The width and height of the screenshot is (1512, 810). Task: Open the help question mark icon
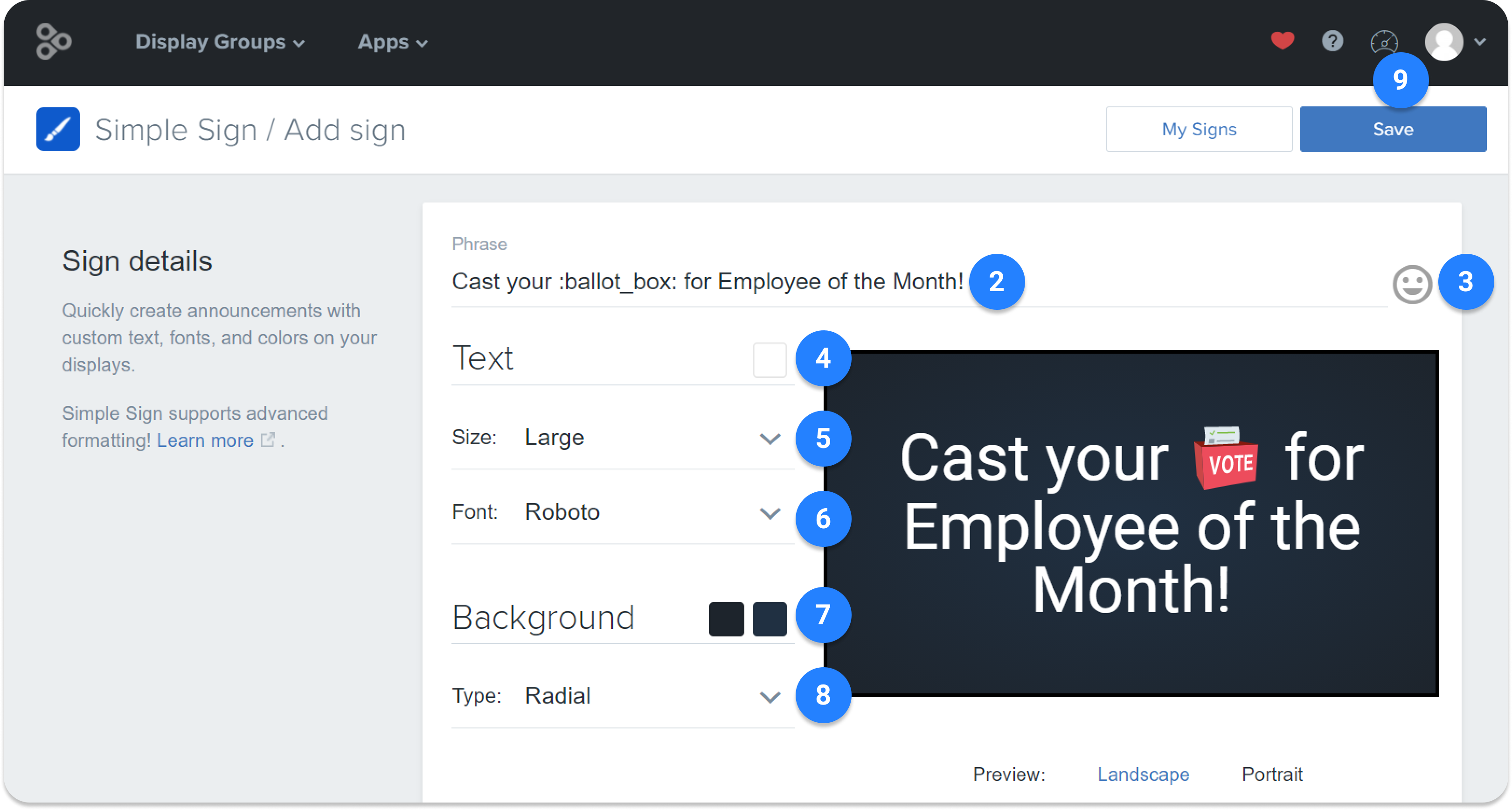1332,41
